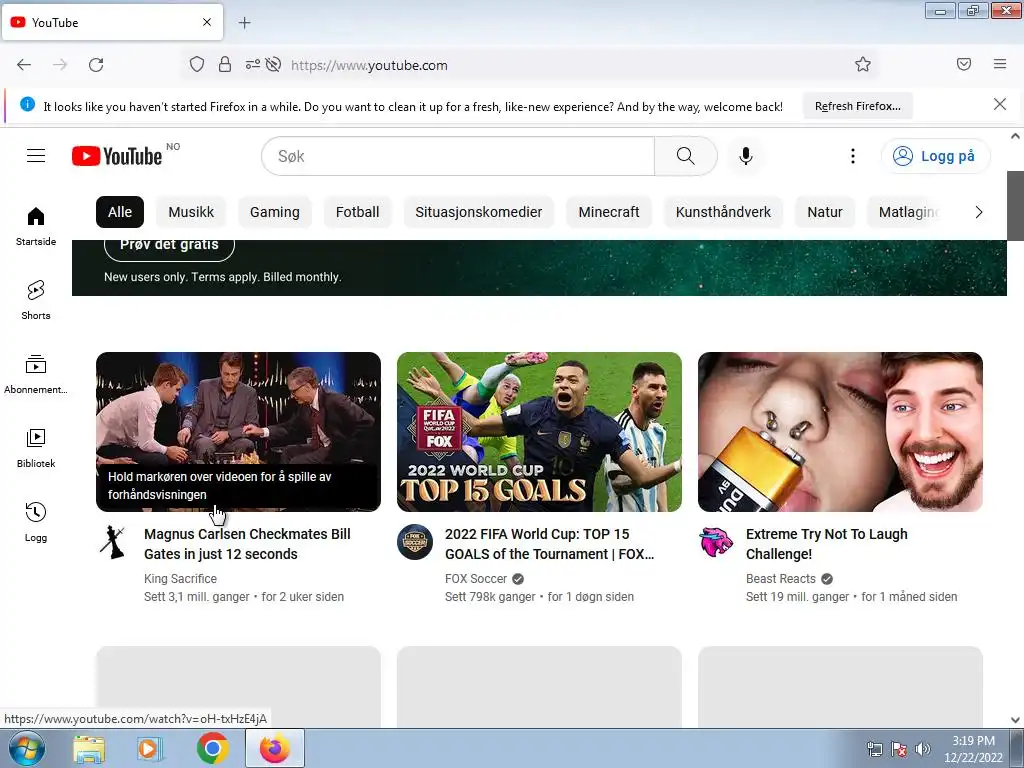This screenshot has width=1024, height=768.
Task: Open Google Chrome from taskbar
Action: pyautogui.click(x=213, y=748)
